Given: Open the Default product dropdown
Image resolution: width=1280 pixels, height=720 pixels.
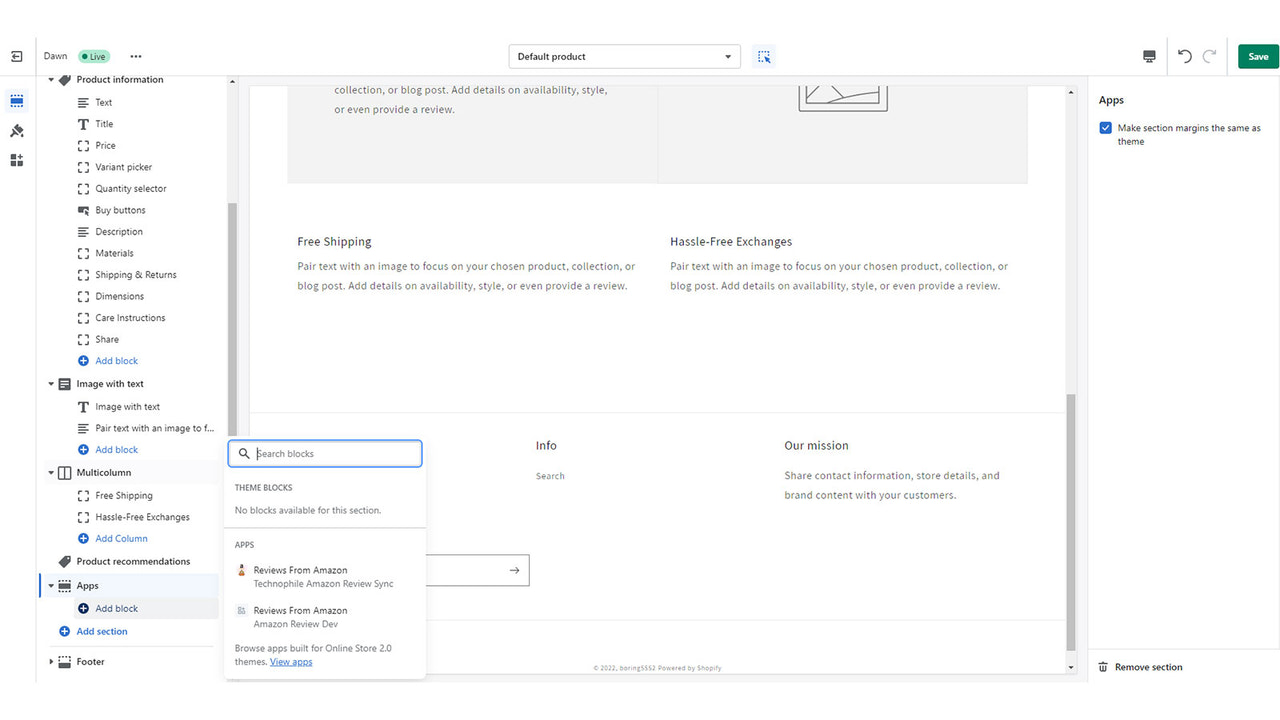Looking at the screenshot, I should tap(624, 56).
